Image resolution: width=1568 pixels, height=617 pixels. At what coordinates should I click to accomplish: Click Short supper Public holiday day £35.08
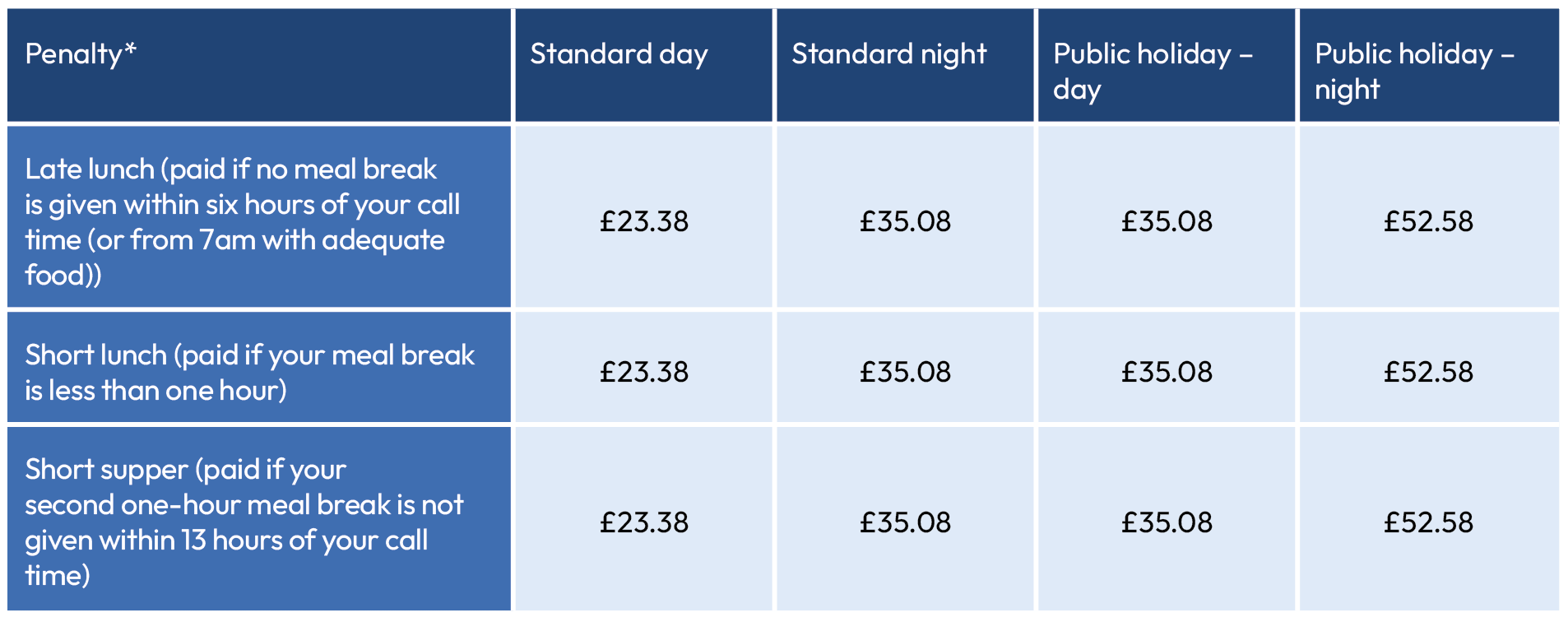click(x=1167, y=522)
